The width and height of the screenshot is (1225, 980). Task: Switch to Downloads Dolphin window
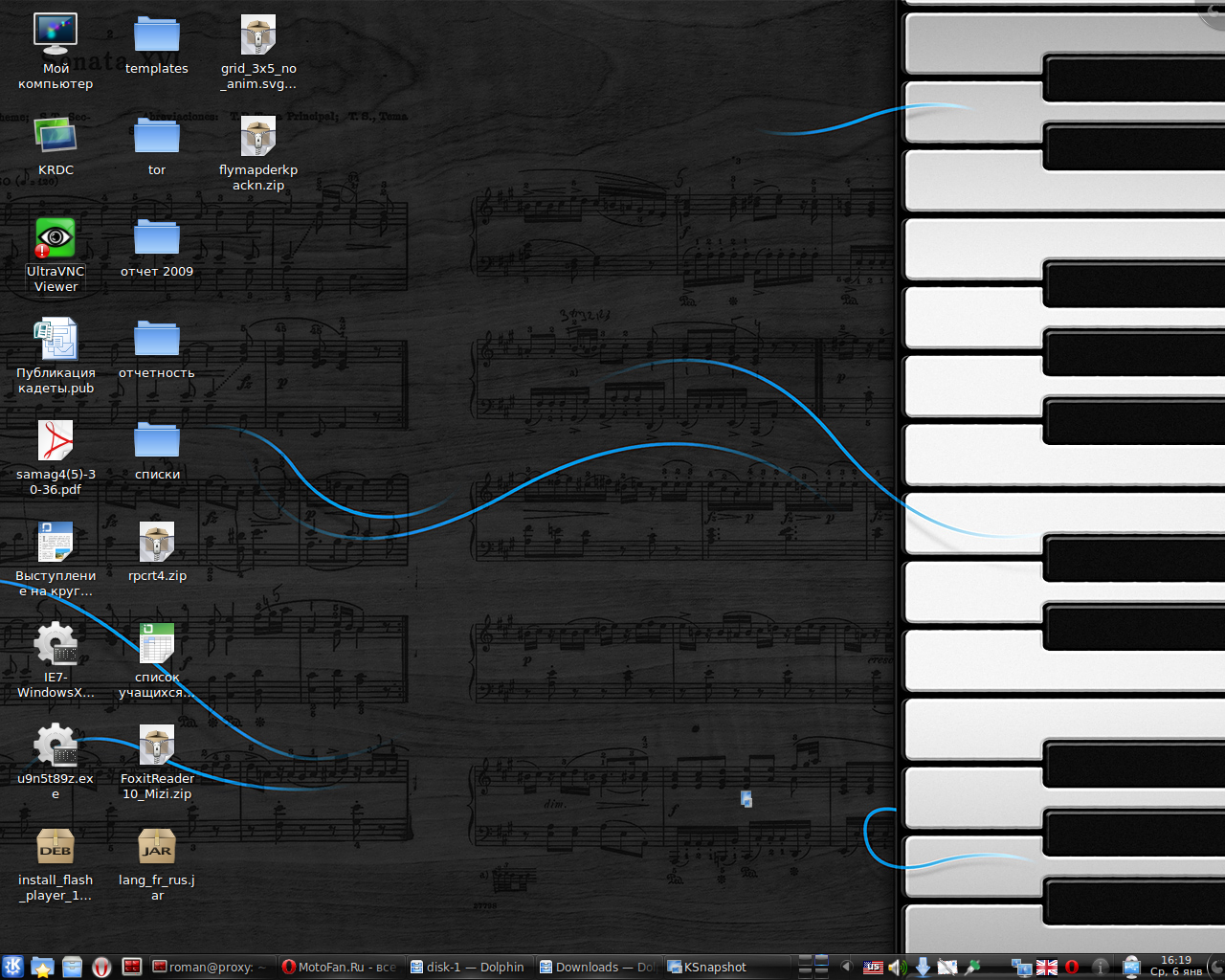(x=598, y=967)
